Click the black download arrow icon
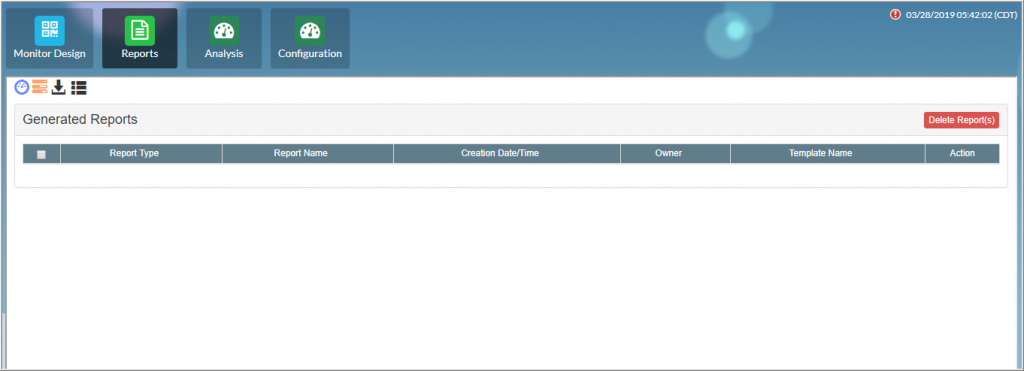 [x=59, y=87]
